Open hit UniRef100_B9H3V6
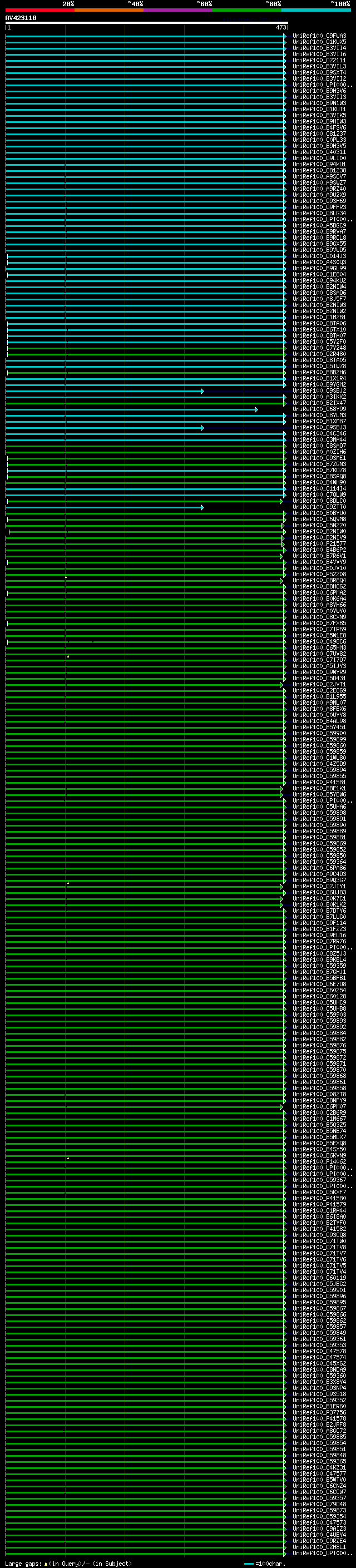 click(319, 91)
